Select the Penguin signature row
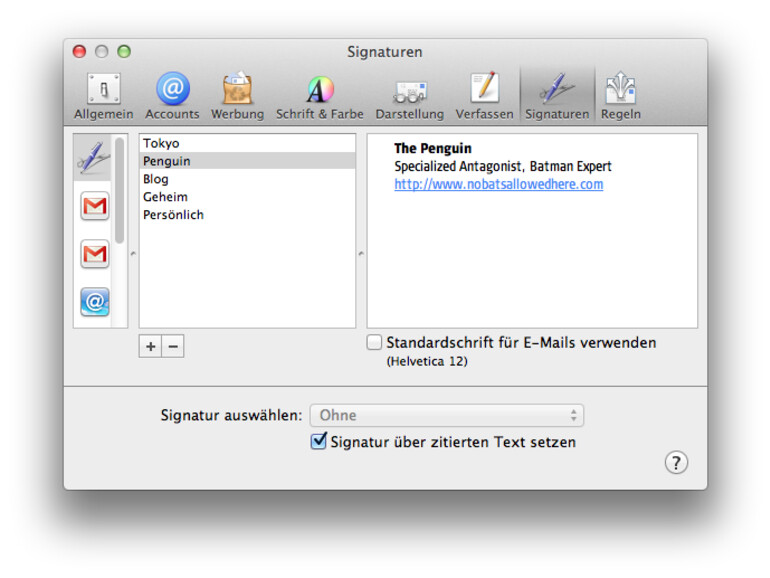The height and width of the screenshot is (578, 770). 248,161
